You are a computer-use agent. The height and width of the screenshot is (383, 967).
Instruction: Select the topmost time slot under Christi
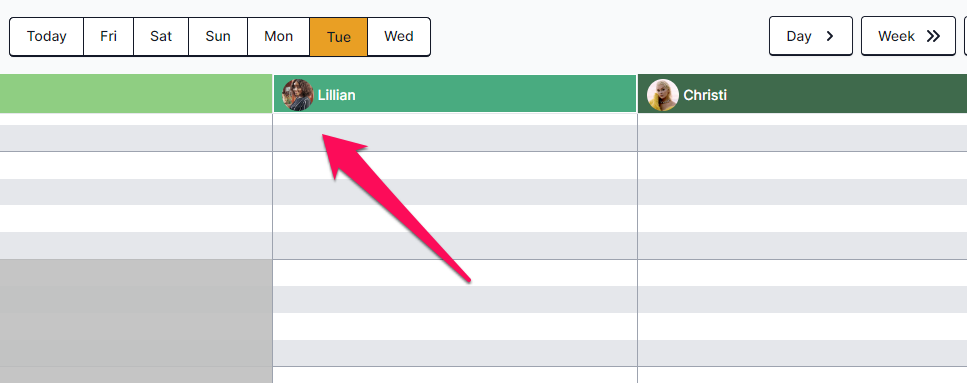(802, 119)
